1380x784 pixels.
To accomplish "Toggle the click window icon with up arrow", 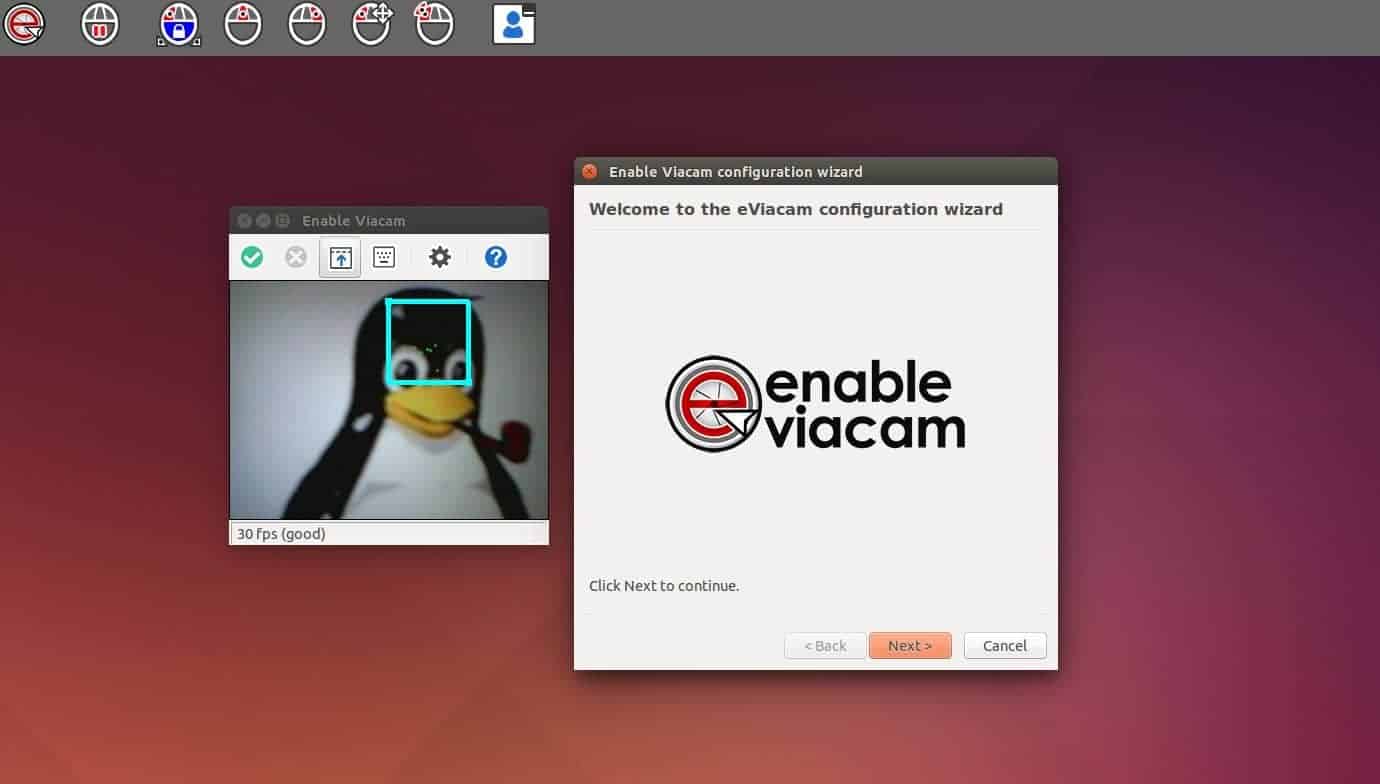I will click(341, 257).
